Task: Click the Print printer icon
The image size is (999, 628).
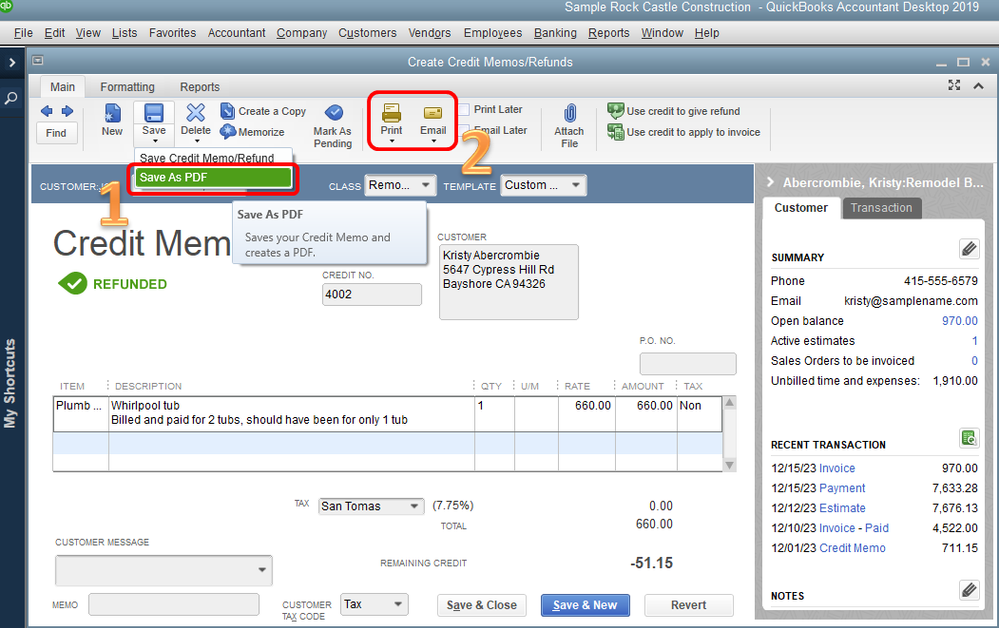Action: (391, 113)
